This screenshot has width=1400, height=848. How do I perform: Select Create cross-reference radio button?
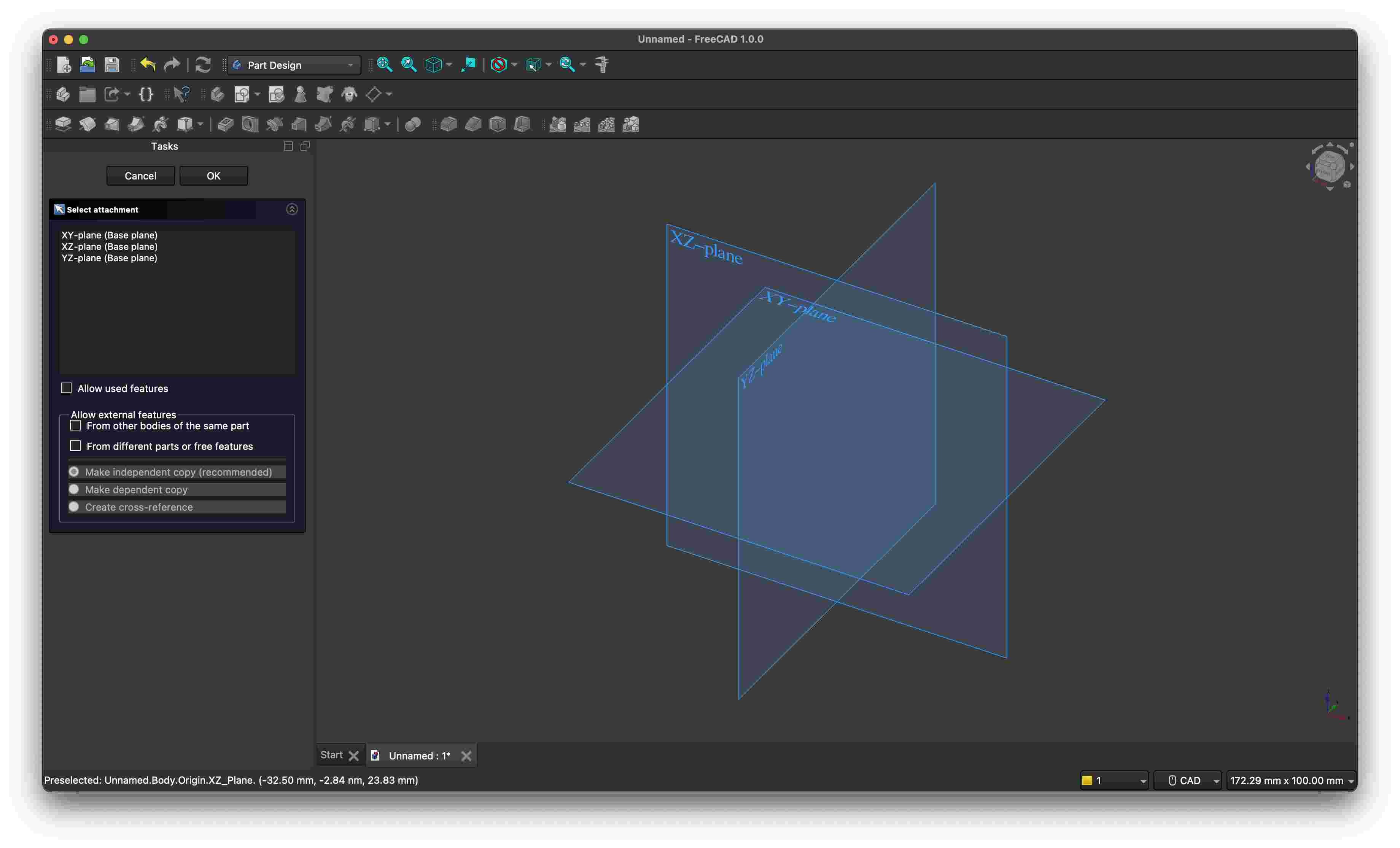pos(74,507)
